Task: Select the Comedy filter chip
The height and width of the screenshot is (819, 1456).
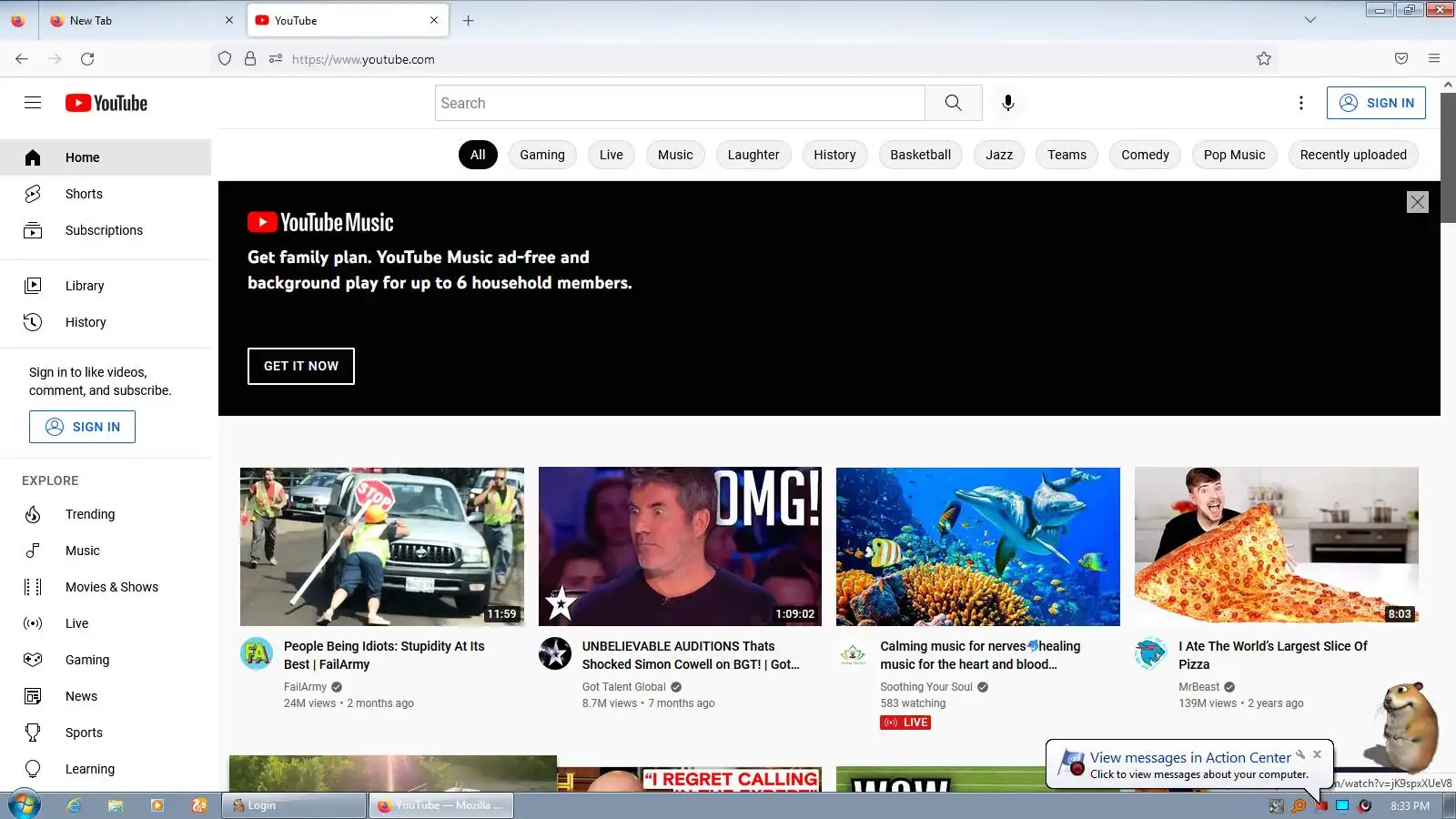Action: point(1145,155)
